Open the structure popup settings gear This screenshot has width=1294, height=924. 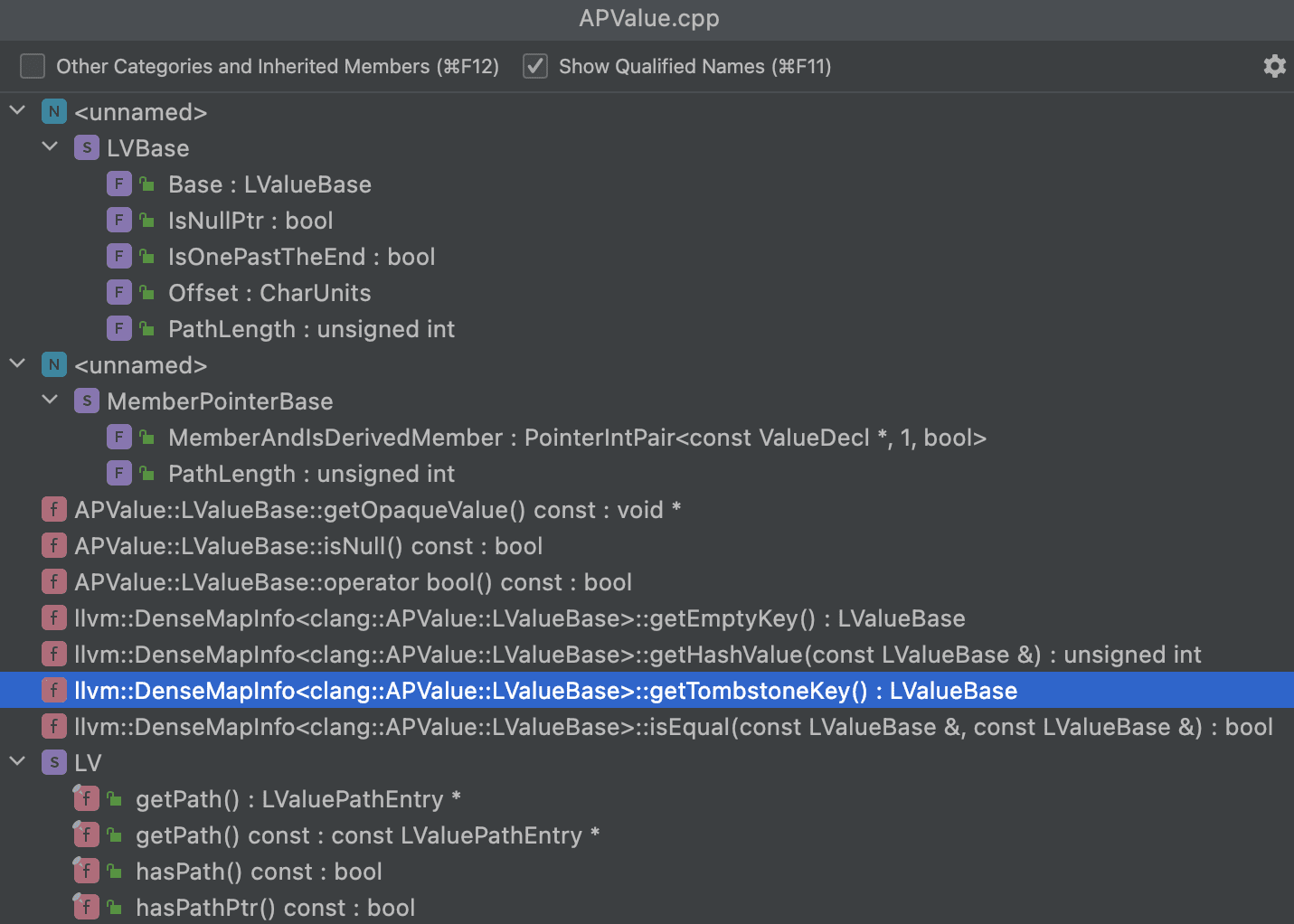click(x=1274, y=66)
